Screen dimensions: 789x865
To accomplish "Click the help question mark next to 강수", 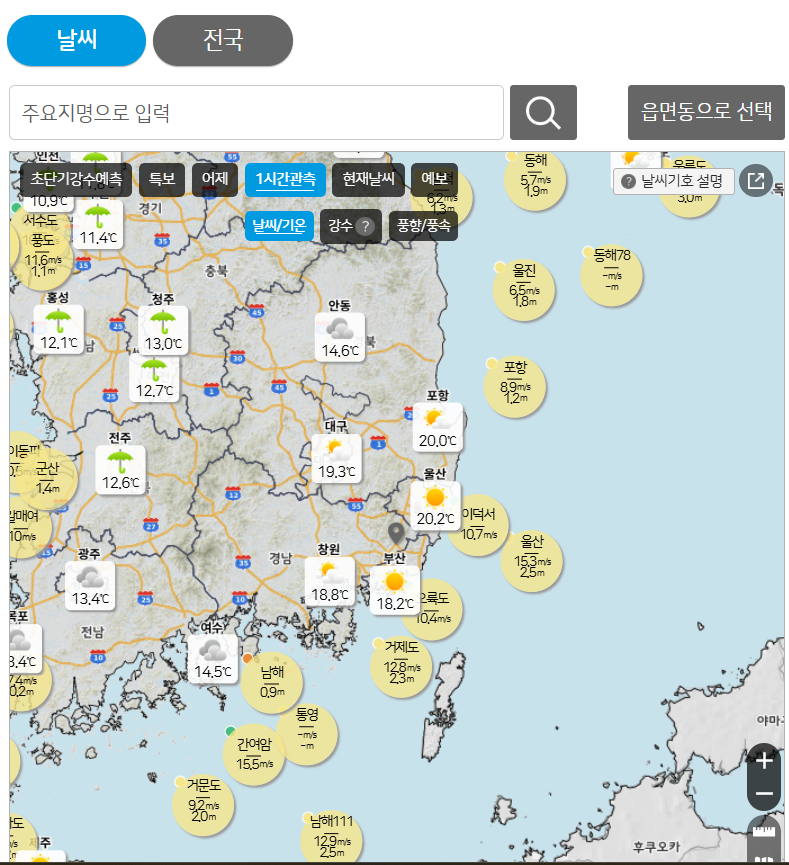I will pyautogui.click(x=365, y=226).
